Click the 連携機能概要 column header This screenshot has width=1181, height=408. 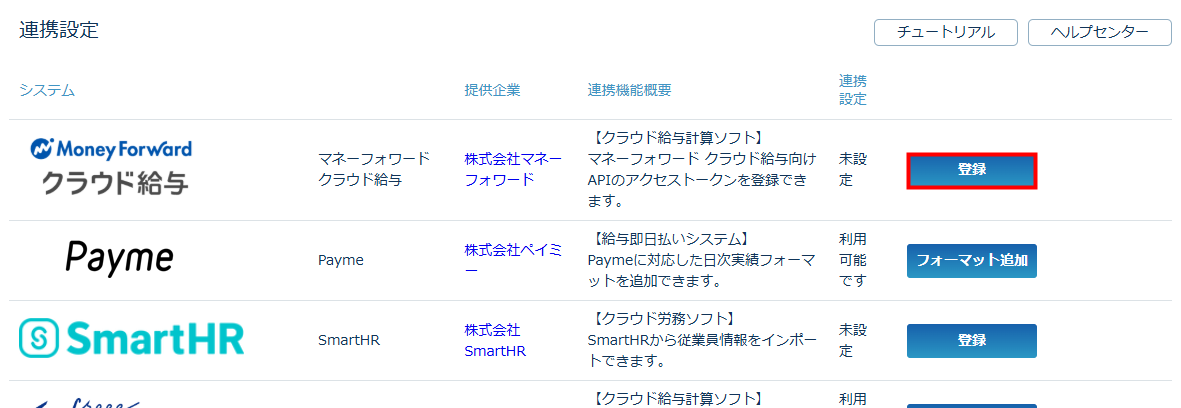pyautogui.click(x=629, y=91)
